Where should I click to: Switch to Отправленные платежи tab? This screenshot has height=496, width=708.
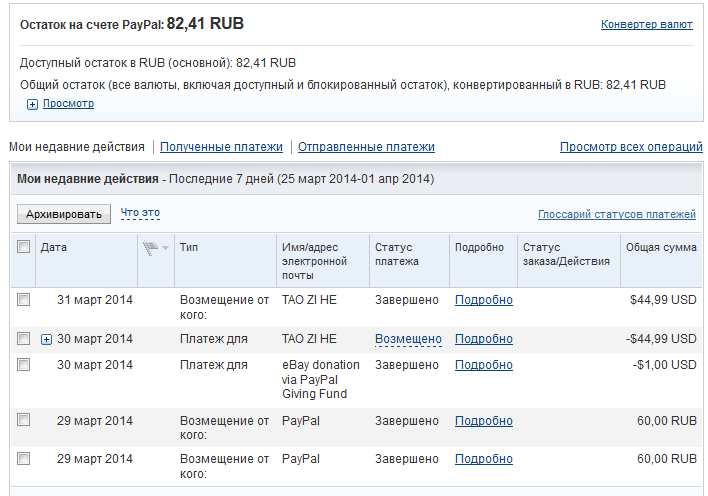(x=366, y=147)
